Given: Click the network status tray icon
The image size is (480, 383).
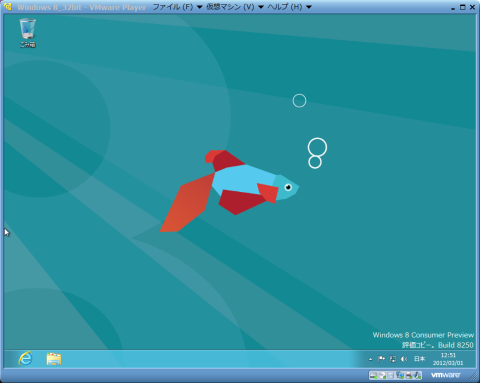Looking at the screenshot, I should pyautogui.click(x=393, y=359).
